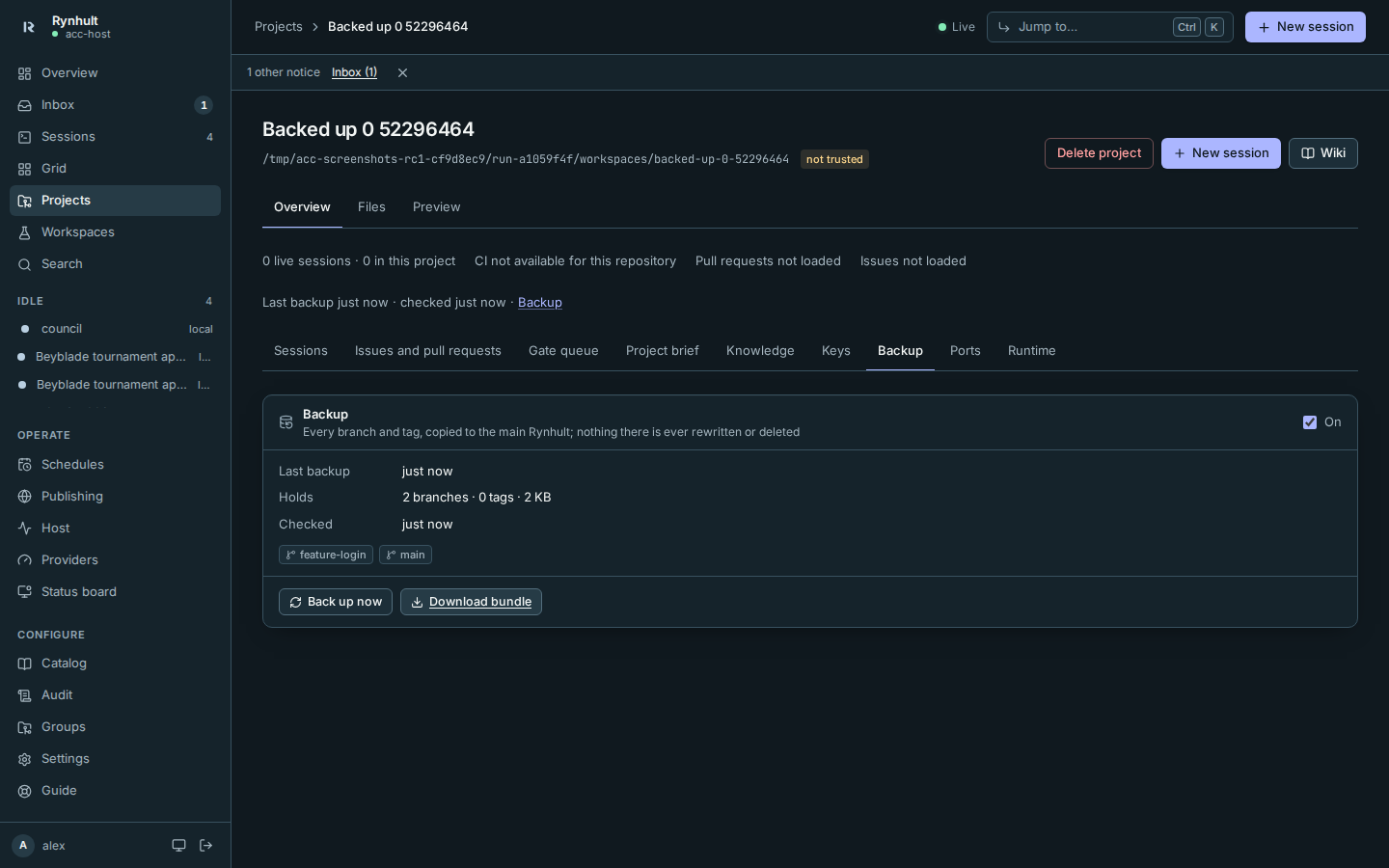Open the Project brief tab

coord(663,351)
